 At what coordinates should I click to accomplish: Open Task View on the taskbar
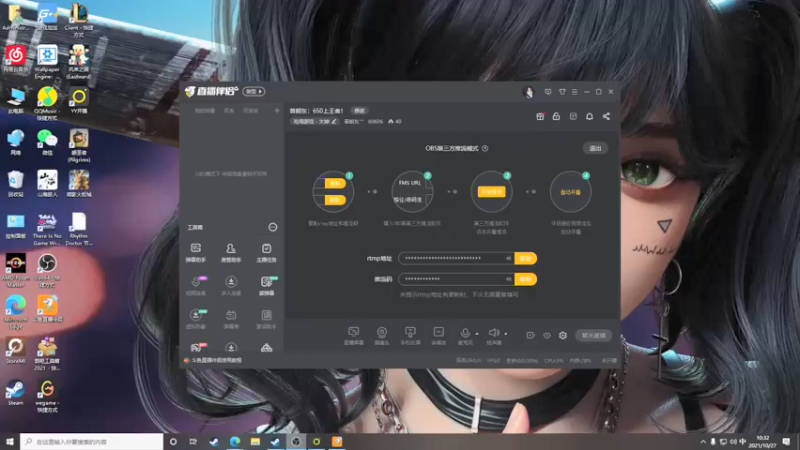coord(193,442)
